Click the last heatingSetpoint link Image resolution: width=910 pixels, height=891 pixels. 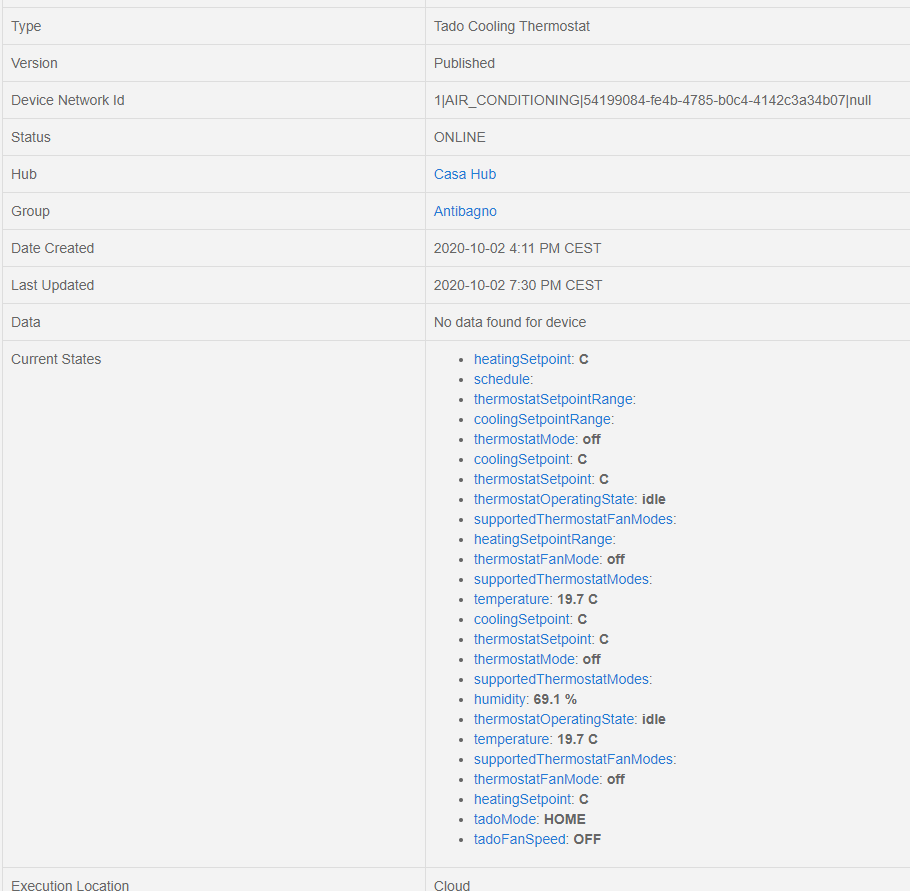coord(522,799)
